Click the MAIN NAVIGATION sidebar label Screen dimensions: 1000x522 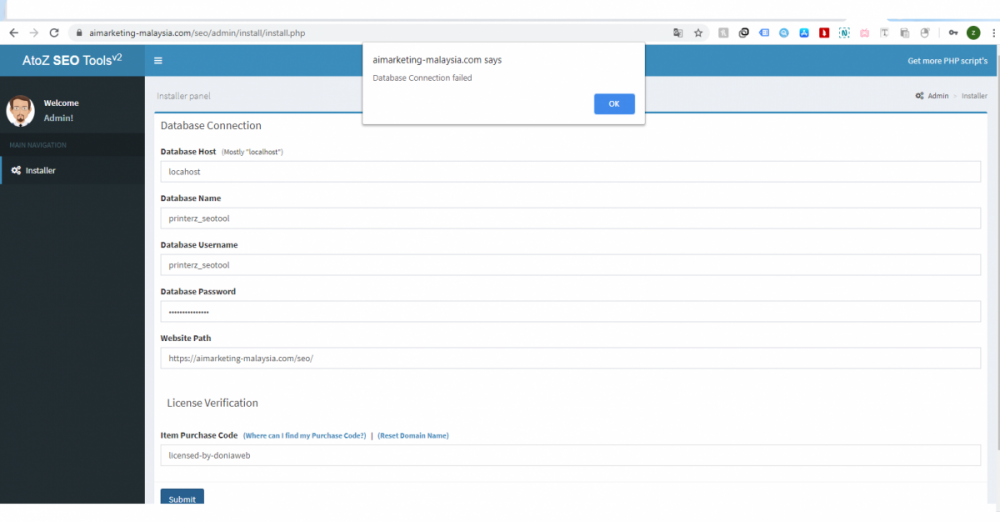point(38,145)
